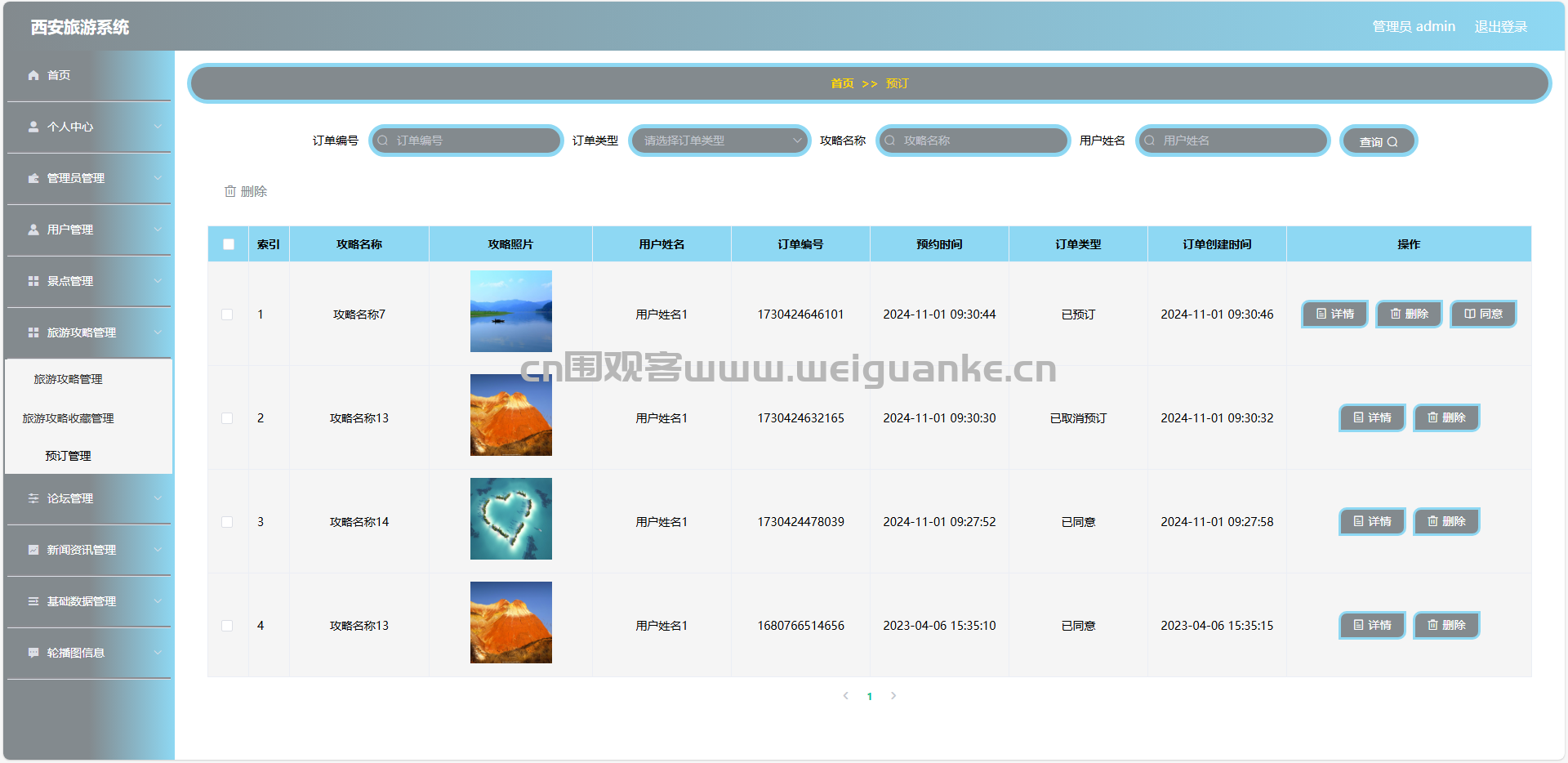Click the grid icon beside 景点管理
Viewport: 1568px width, 763px height.
33,281
